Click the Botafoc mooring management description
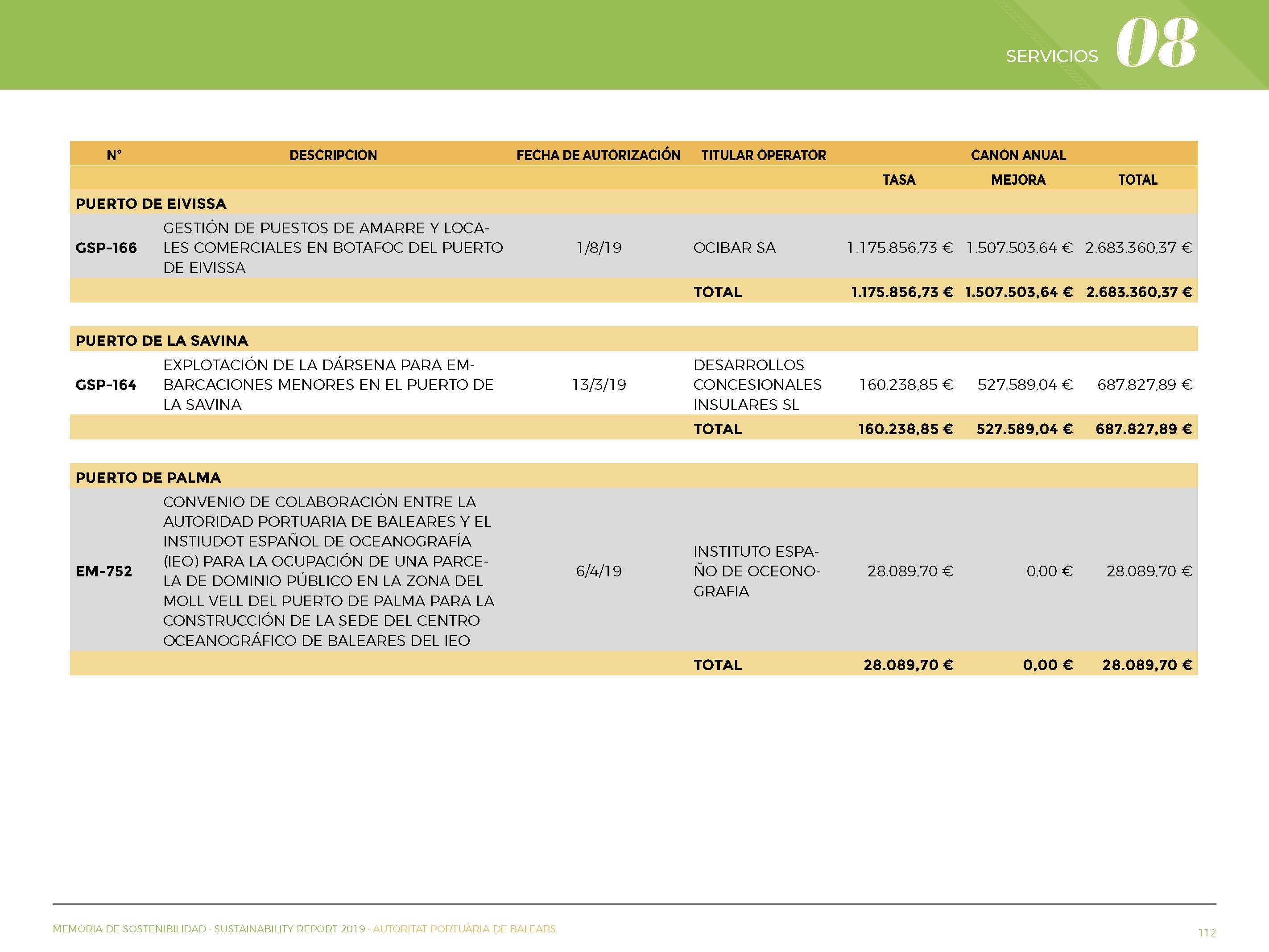Screen dimensions: 1269x952 [x=333, y=248]
